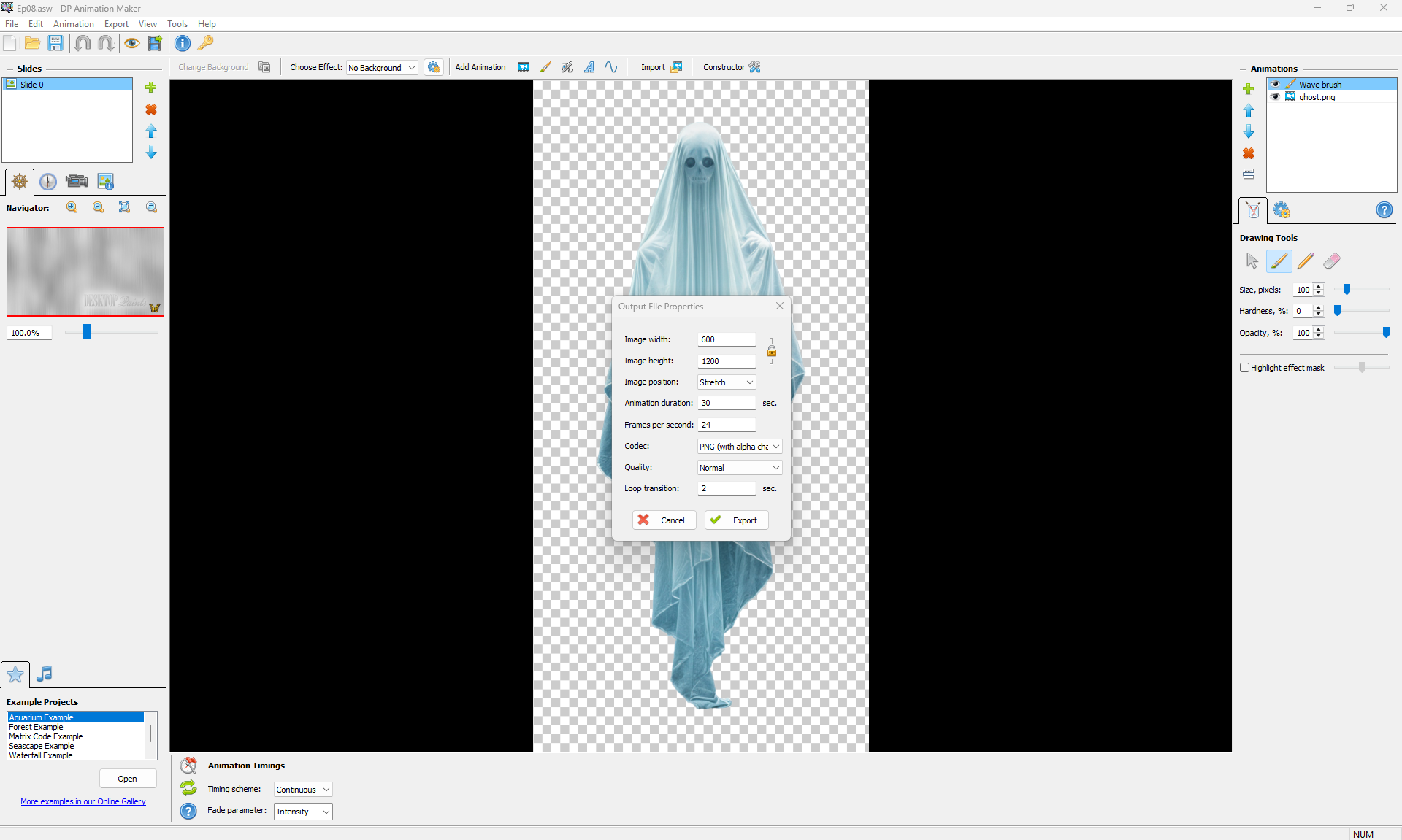Enable Highlight effect mask checkbox
1402x840 pixels.
coord(1244,368)
